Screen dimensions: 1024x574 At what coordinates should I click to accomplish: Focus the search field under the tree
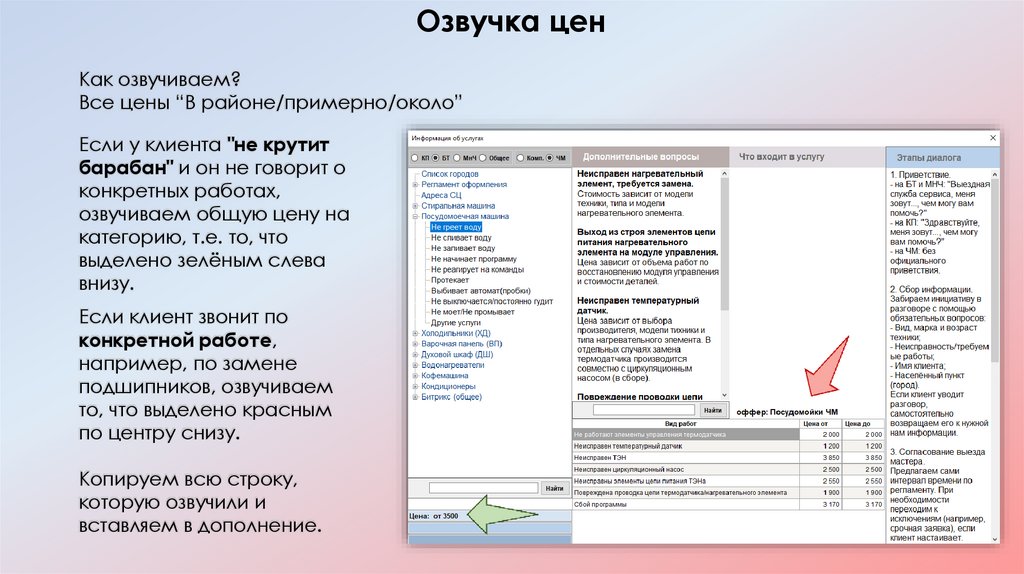coord(483,488)
